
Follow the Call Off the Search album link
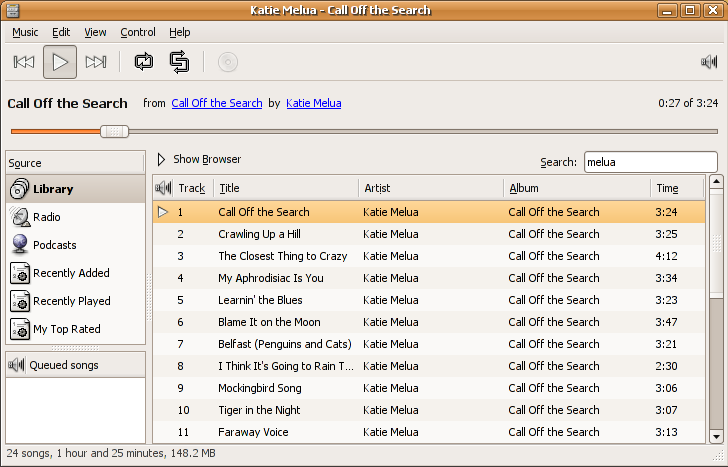(217, 103)
